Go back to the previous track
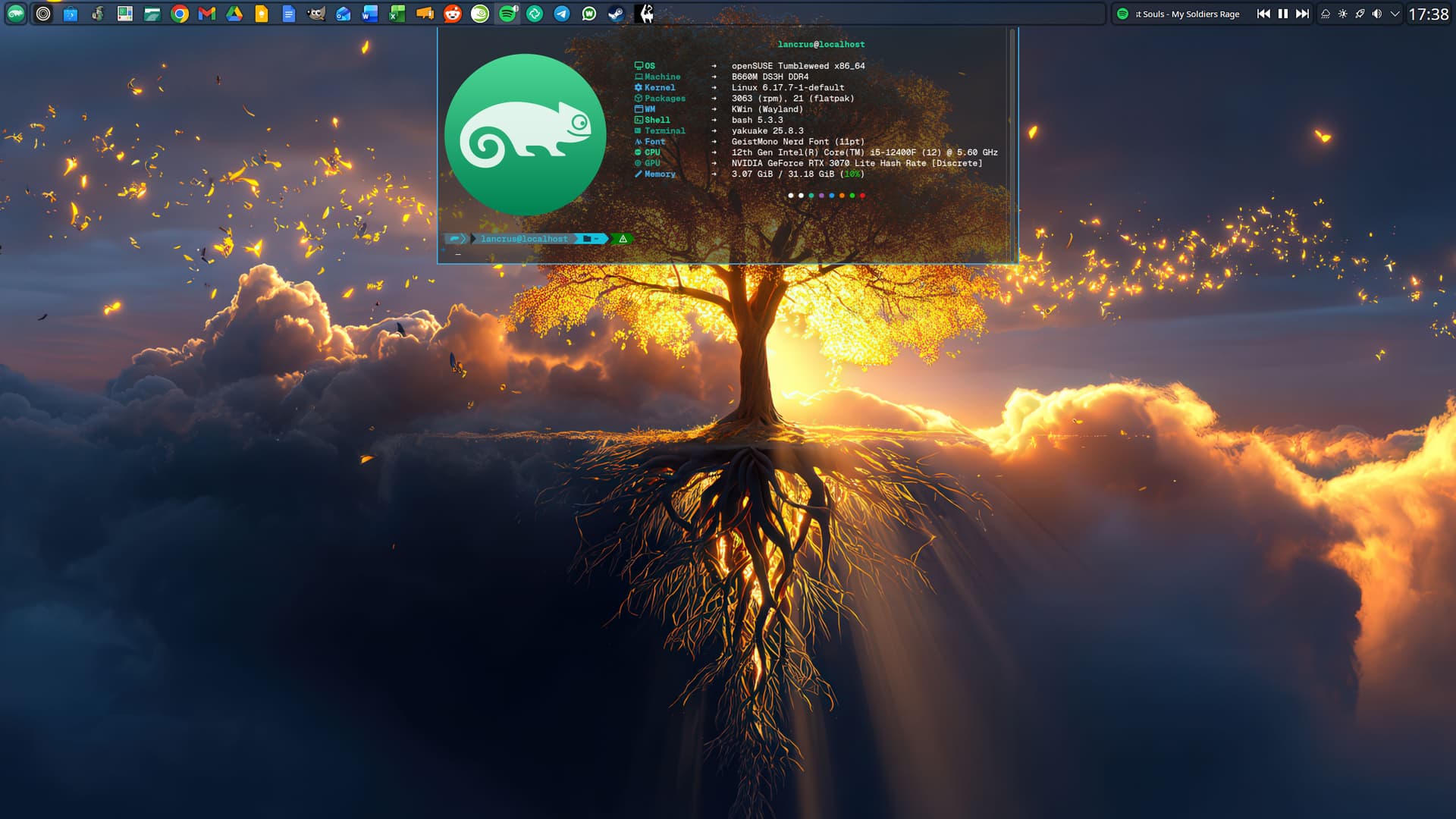1456x819 pixels. (1263, 14)
